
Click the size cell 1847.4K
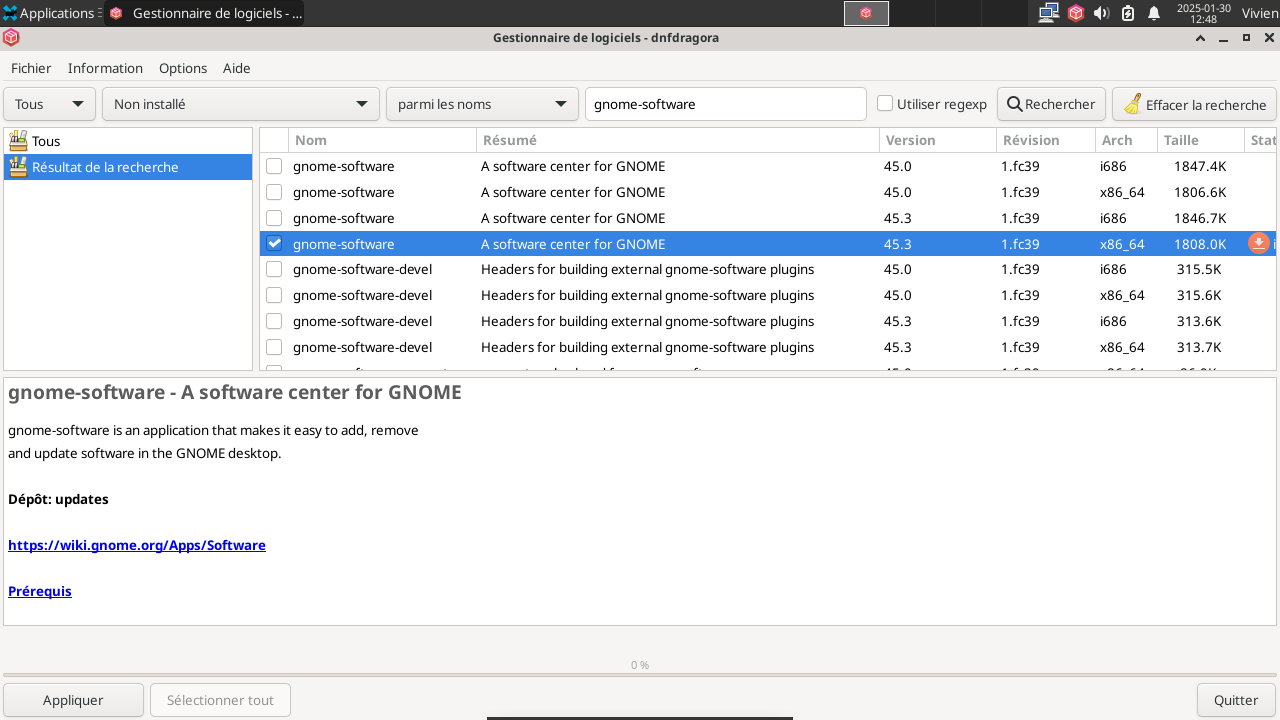[1200, 166]
